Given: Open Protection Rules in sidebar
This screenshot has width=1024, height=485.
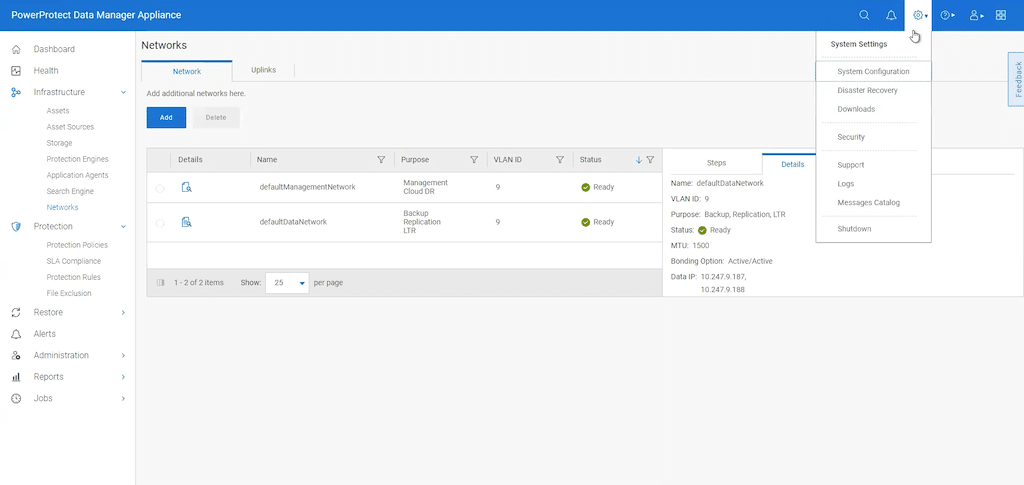Looking at the screenshot, I should tap(72, 277).
